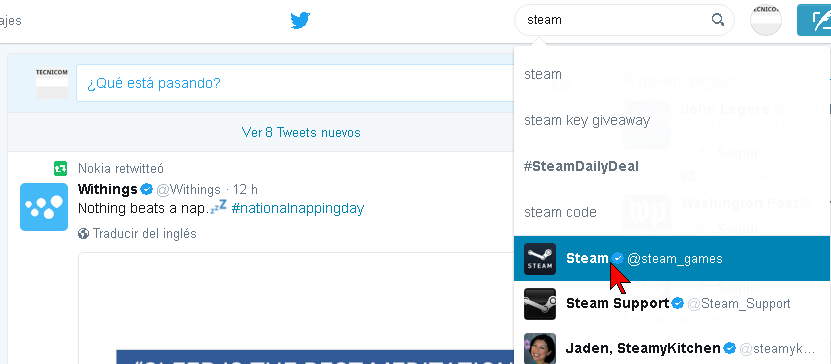Select the 'steam code' suggestion

tap(672, 212)
